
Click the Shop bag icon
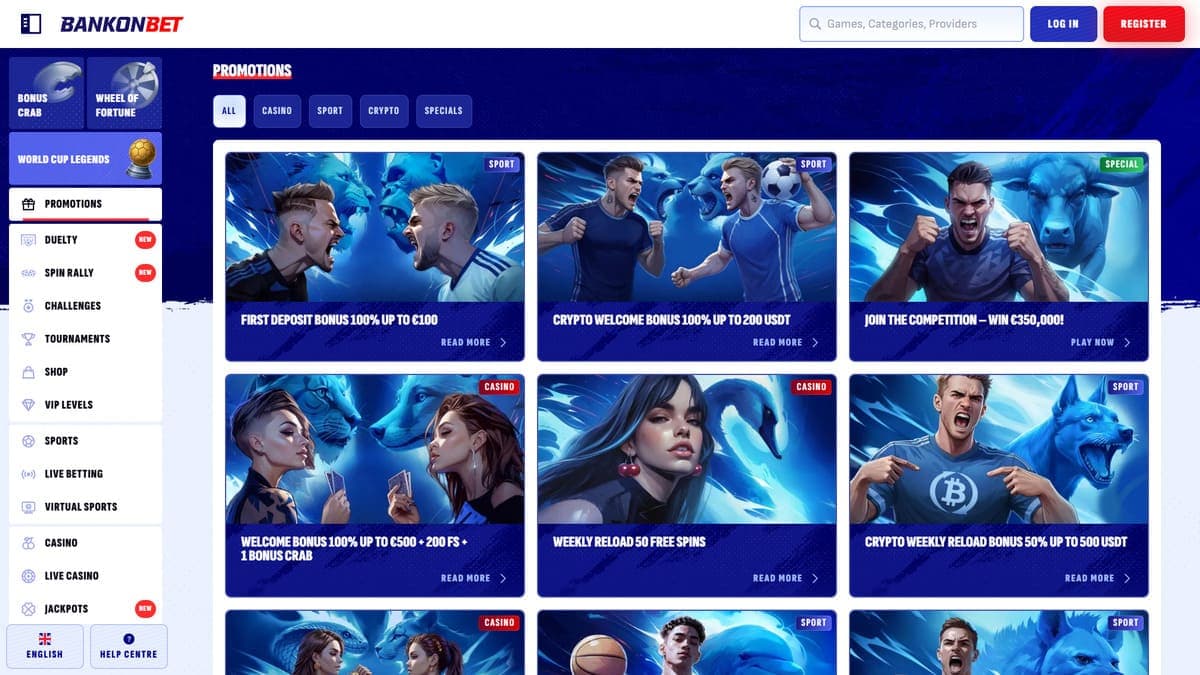click(x=28, y=372)
